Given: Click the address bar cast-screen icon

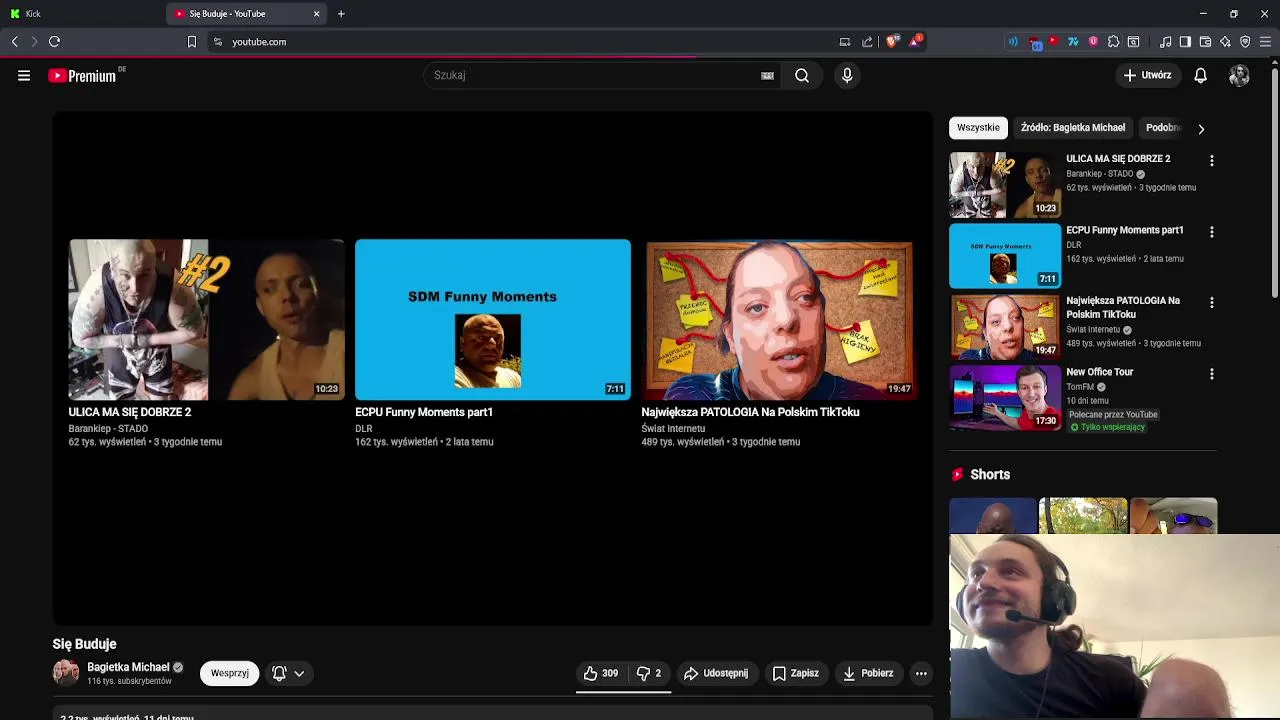Looking at the screenshot, I should (845, 42).
